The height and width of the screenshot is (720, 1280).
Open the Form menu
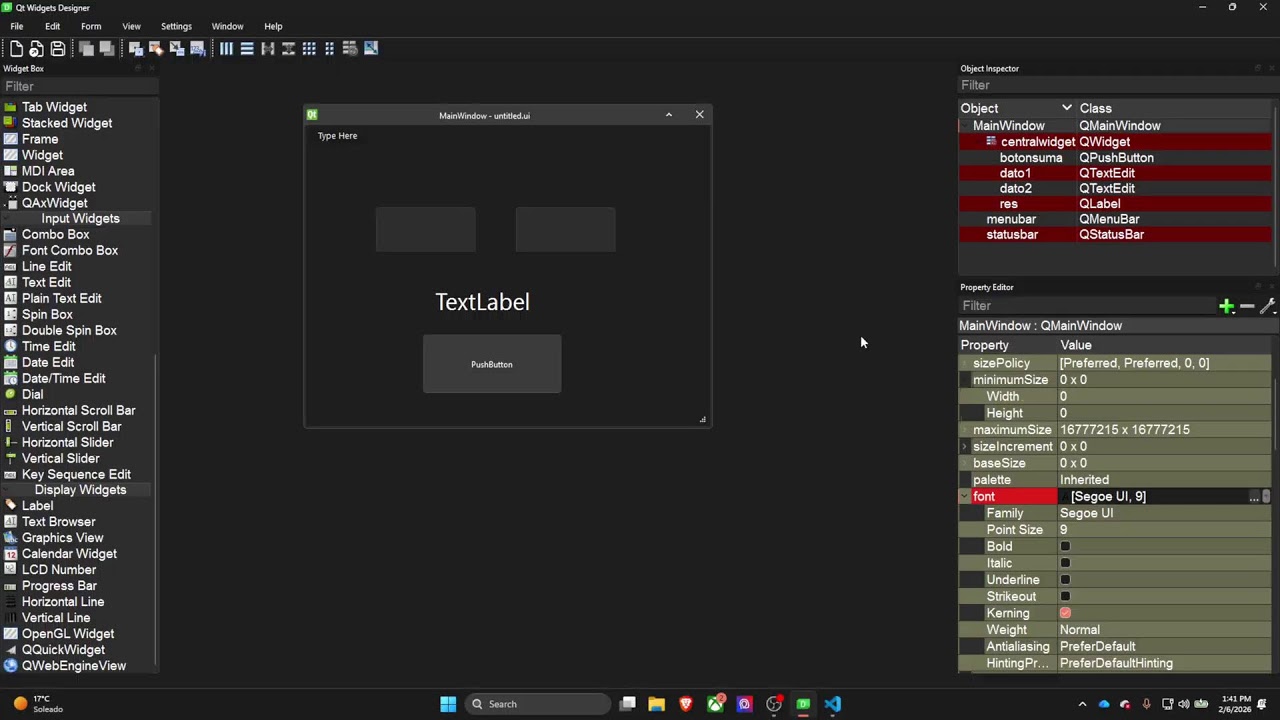[x=91, y=26]
